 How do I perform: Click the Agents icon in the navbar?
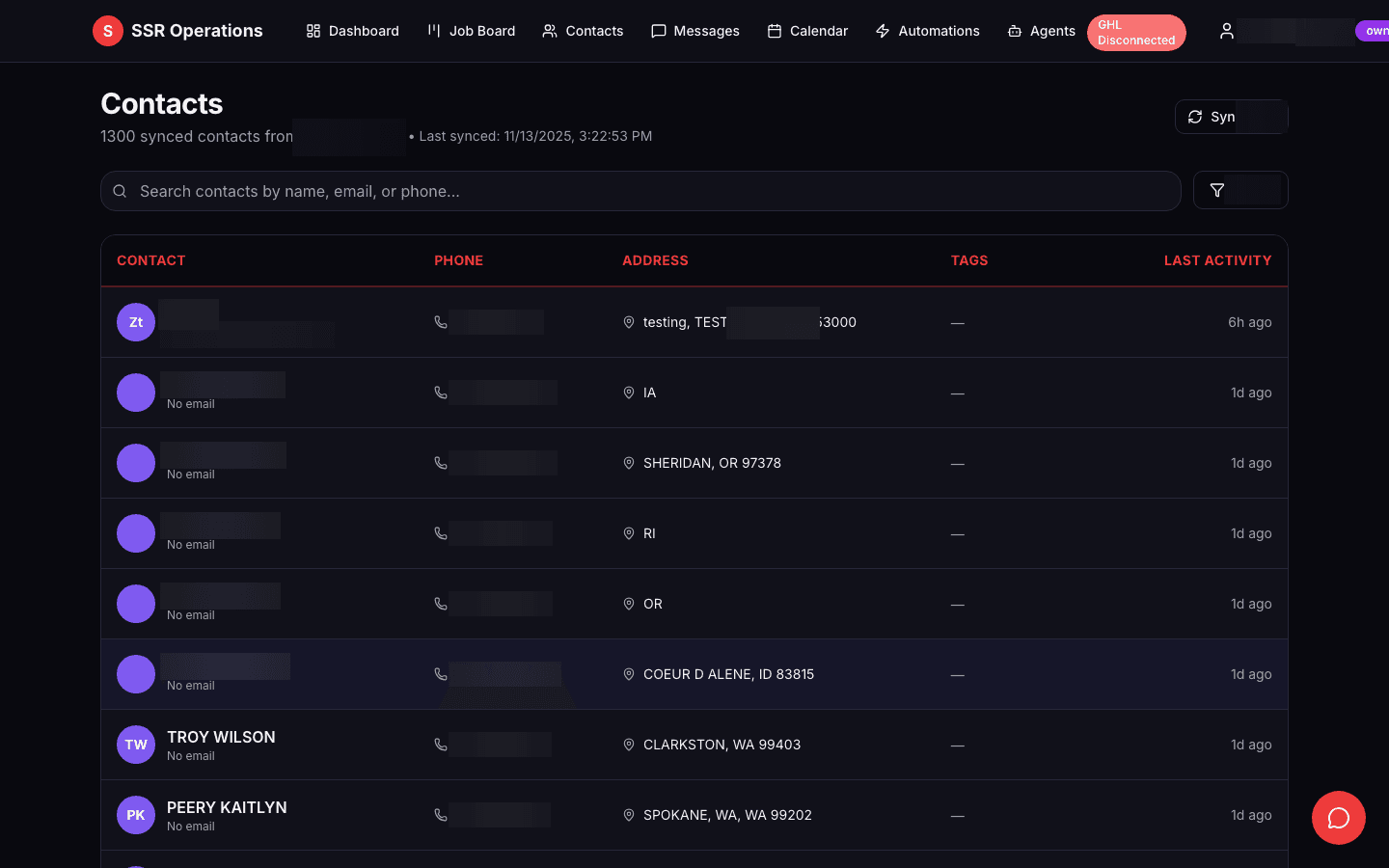coord(1015,31)
